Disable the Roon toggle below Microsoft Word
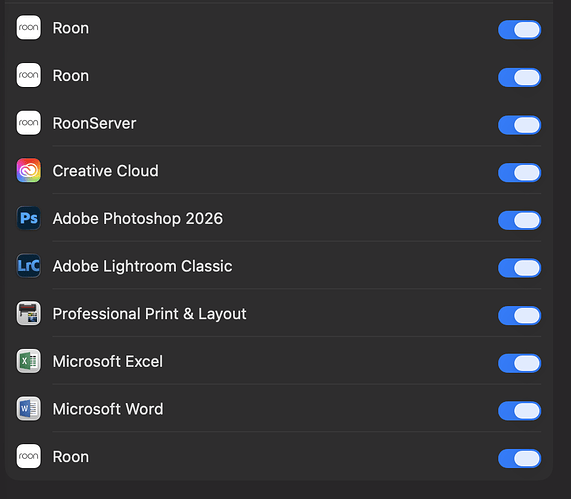The height and width of the screenshot is (499, 571). (x=519, y=458)
